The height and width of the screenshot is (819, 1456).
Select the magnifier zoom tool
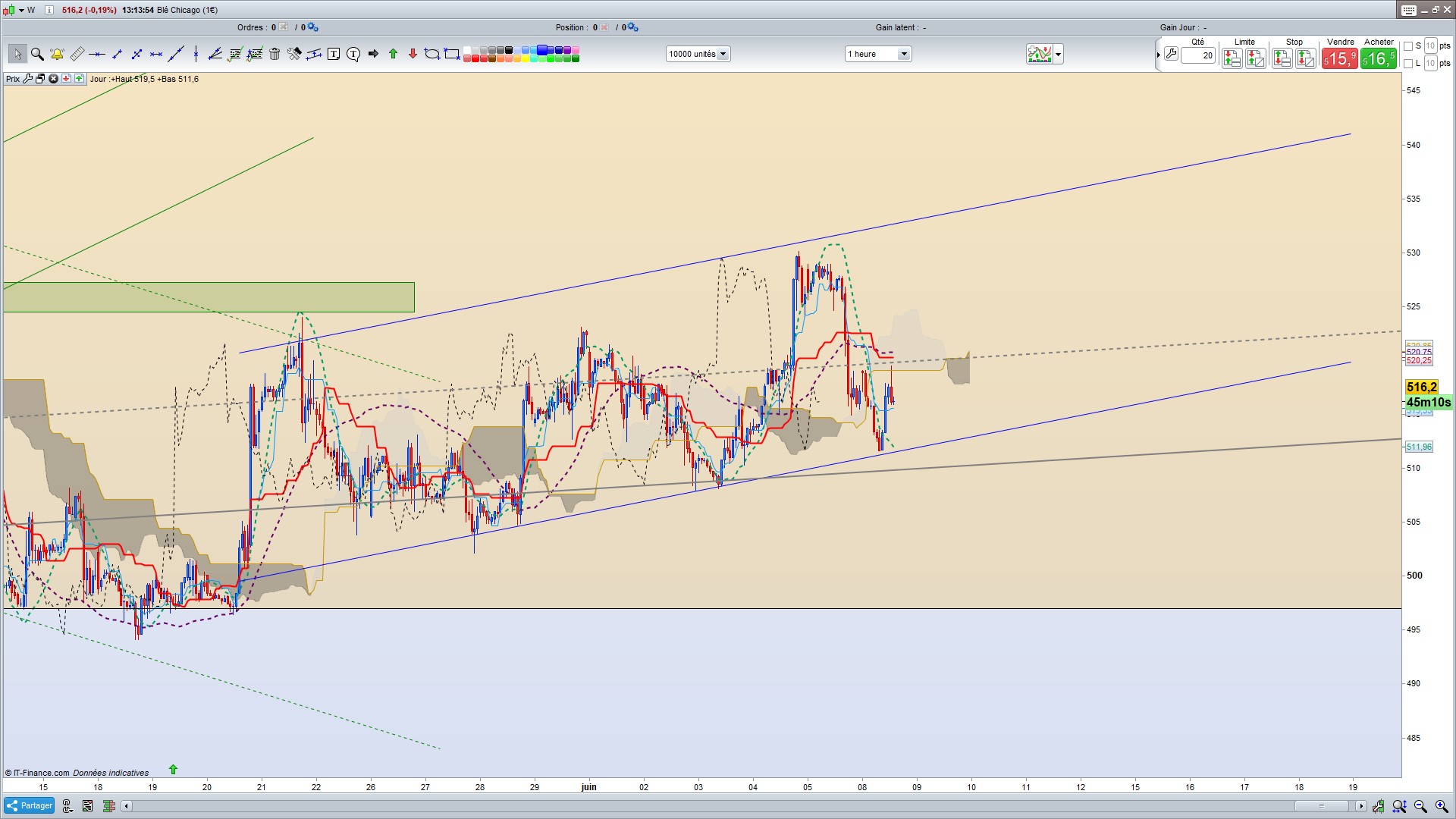[x=37, y=54]
